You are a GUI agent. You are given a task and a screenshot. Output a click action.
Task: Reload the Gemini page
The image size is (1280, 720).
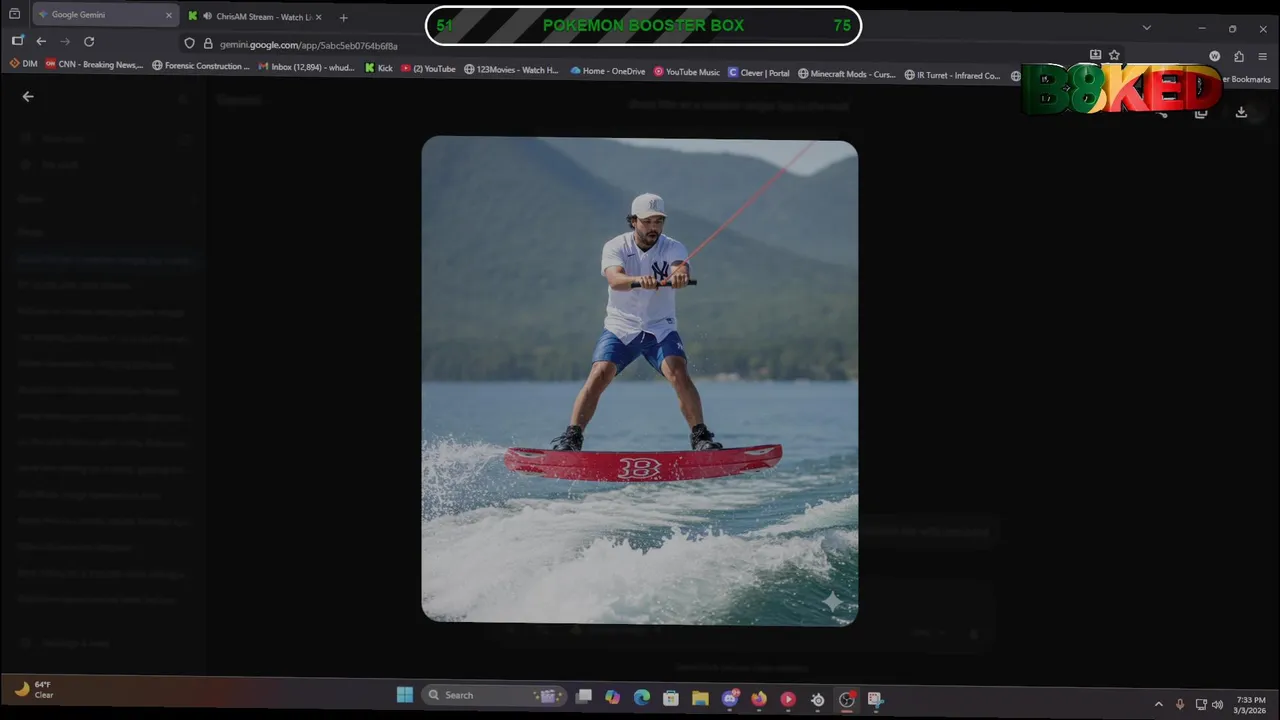point(89,41)
